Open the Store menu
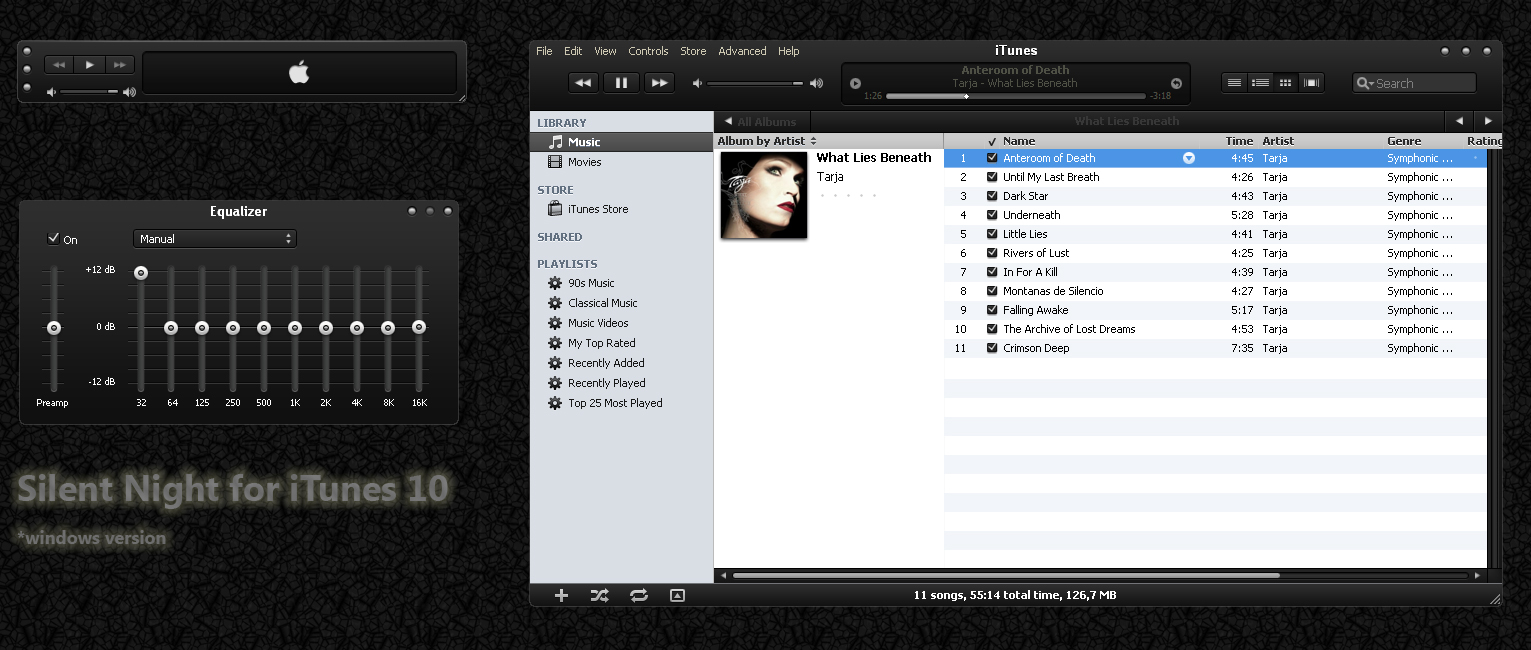Viewport: 1531px width, 650px height. (693, 51)
